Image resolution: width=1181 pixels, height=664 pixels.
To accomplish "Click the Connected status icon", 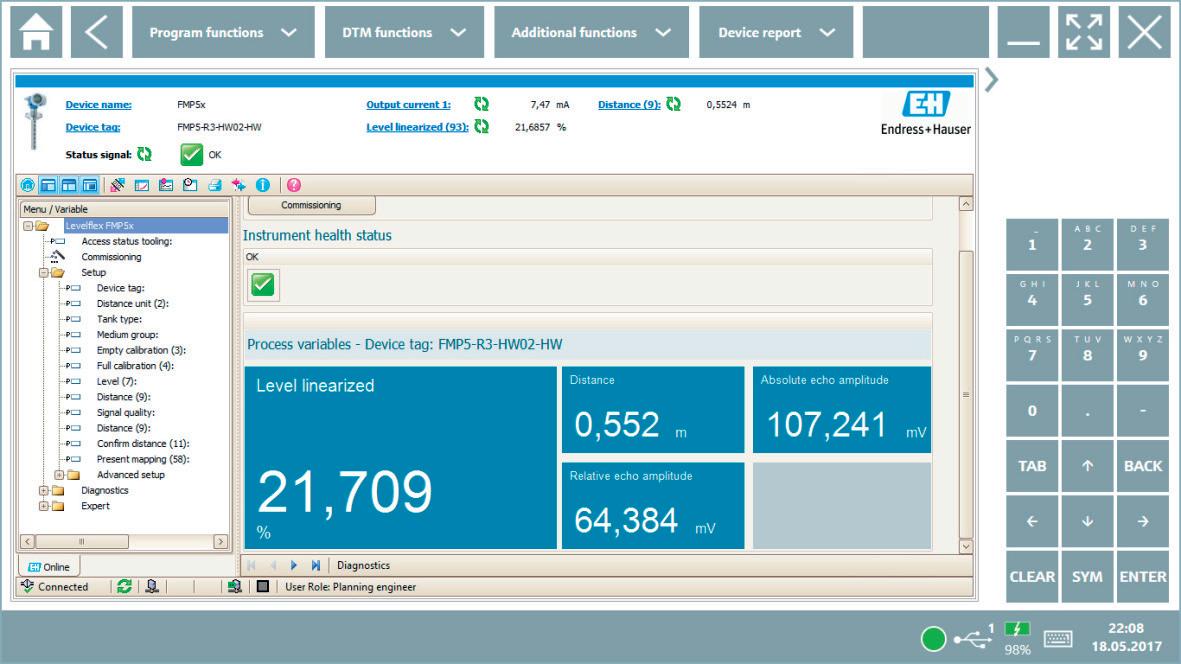I will pyautogui.click(x=28, y=586).
